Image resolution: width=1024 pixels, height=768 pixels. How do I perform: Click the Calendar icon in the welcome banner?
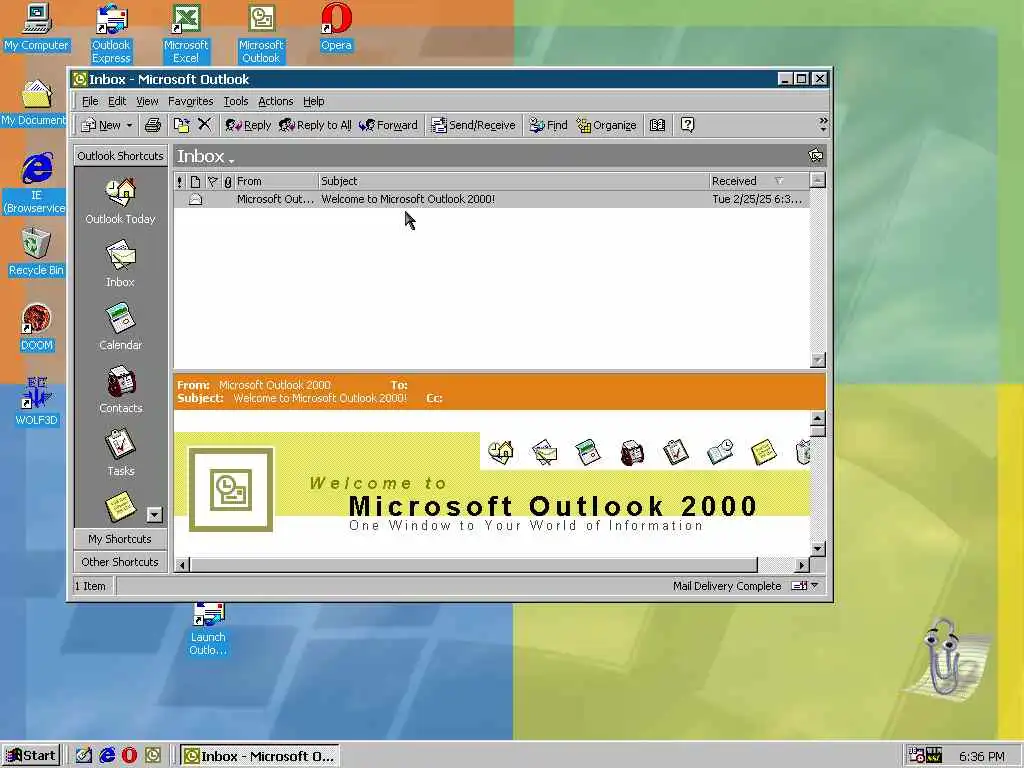coord(588,452)
